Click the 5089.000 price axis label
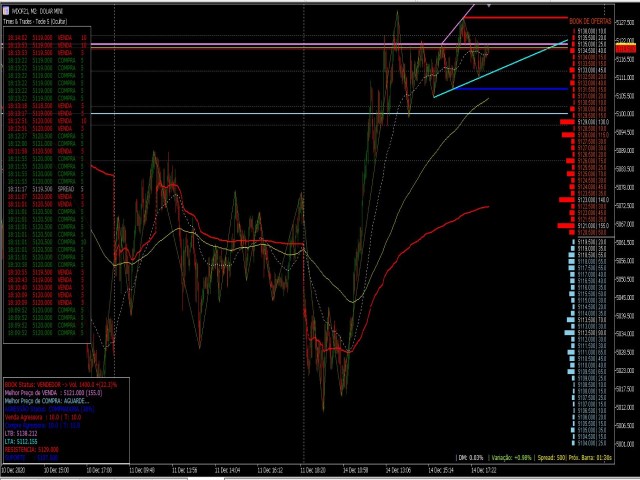 (626, 151)
